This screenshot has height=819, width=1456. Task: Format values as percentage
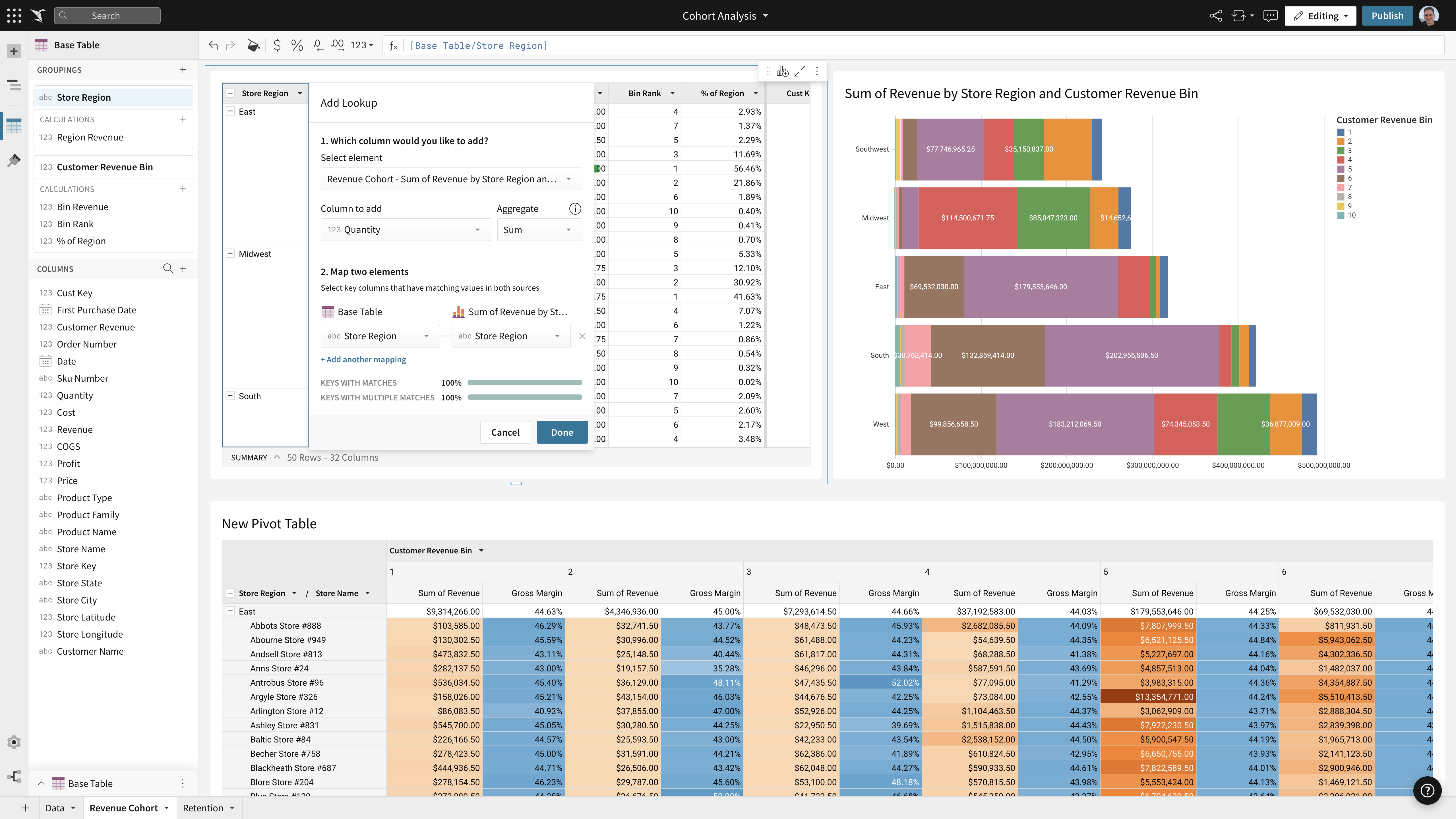[x=297, y=45]
